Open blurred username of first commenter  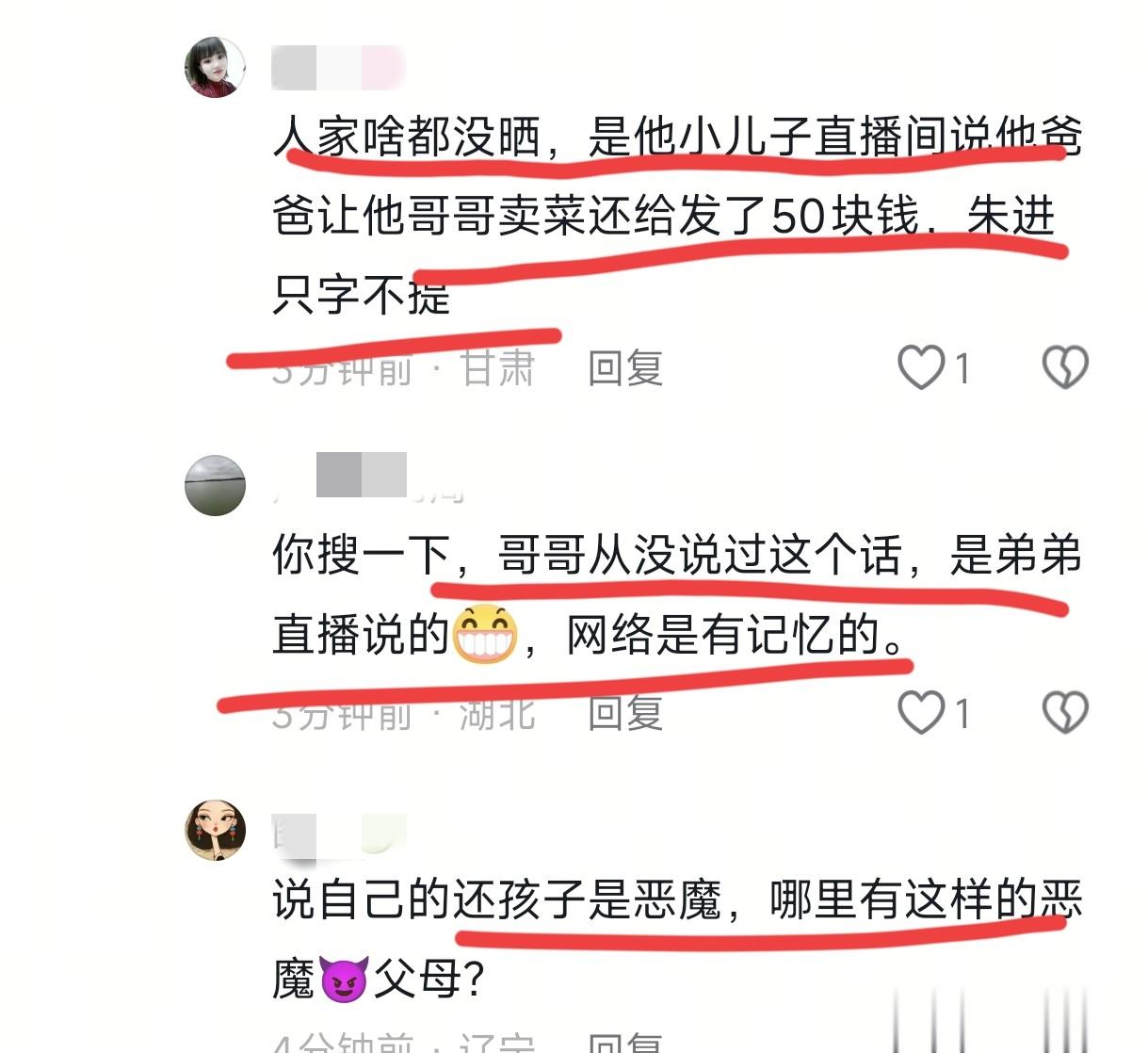coord(338,68)
